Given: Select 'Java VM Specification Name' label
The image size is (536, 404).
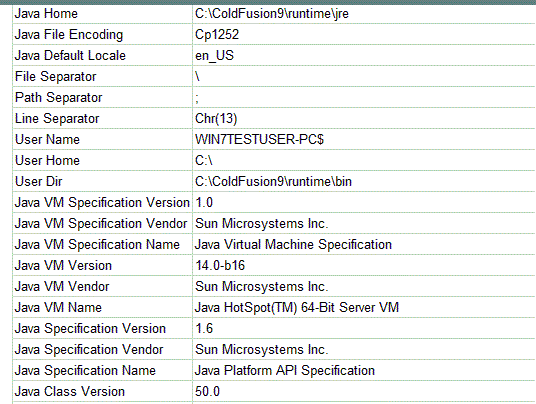Looking at the screenshot, I should coord(97,244).
